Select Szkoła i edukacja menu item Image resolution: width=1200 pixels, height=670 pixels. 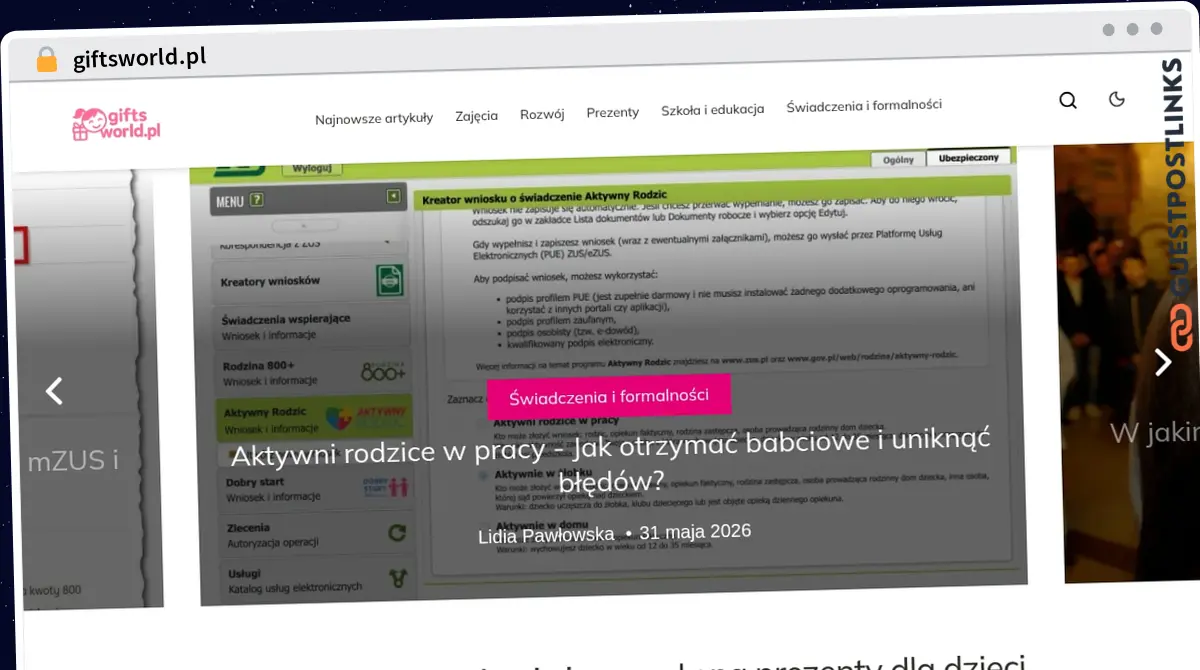pos(713,109)
